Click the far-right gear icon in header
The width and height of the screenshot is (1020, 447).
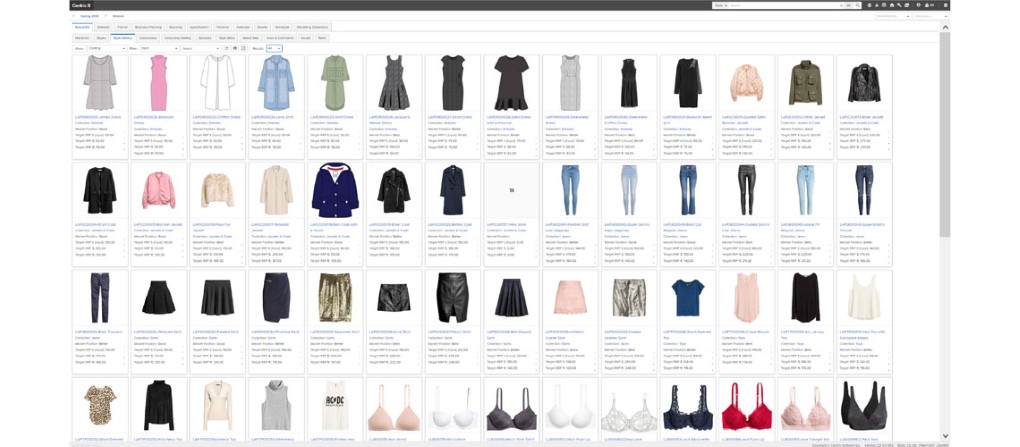[945, 5]
